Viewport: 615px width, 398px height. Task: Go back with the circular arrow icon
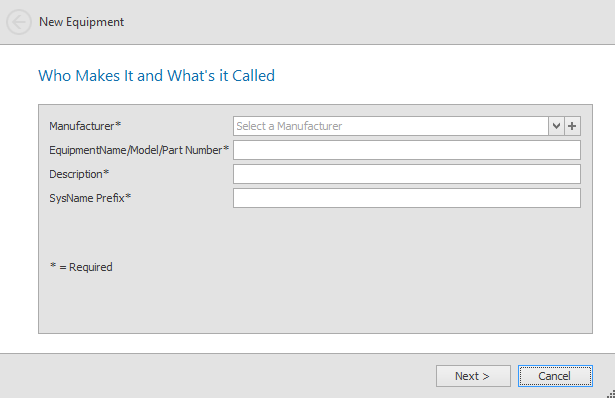(18, 22)
